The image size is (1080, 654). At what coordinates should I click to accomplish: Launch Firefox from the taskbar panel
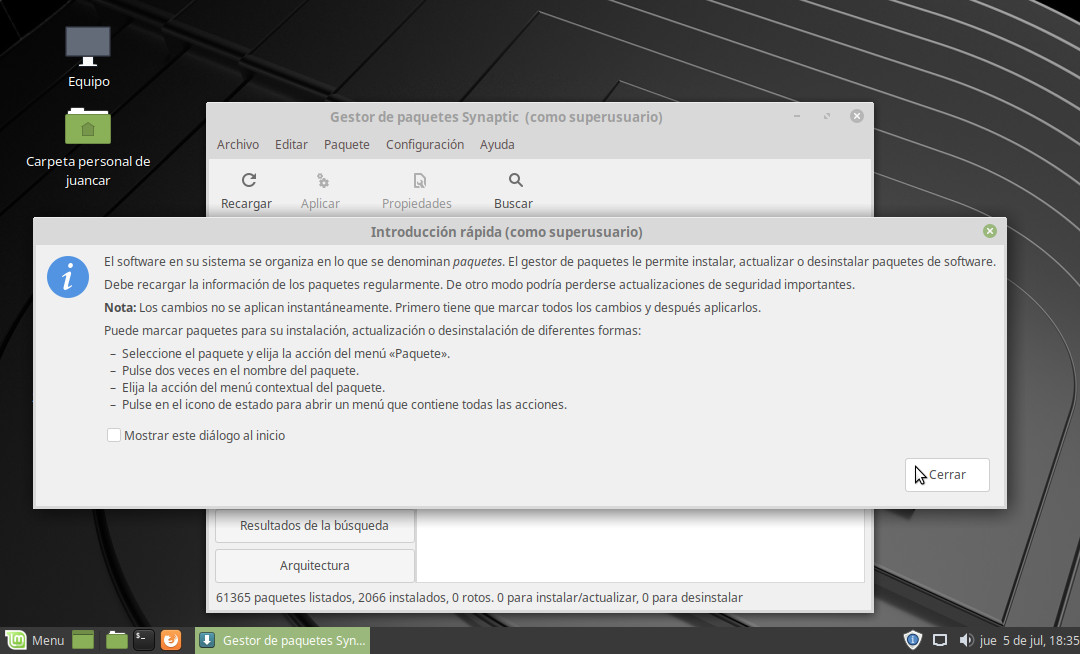click(x=172, y=640)
